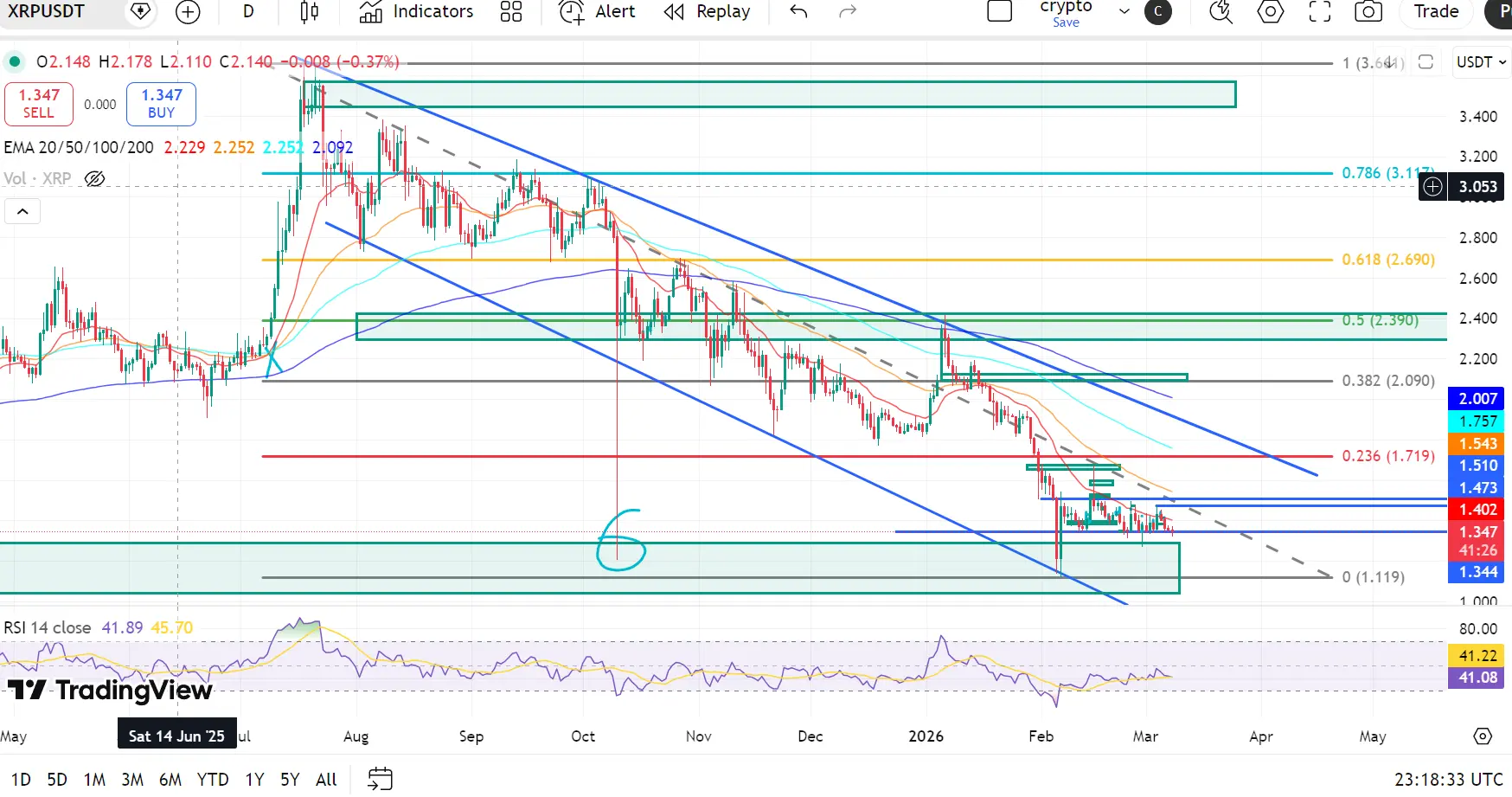
Task: Click the orange 1.543 price scale label
Action: click(1478, 443)
